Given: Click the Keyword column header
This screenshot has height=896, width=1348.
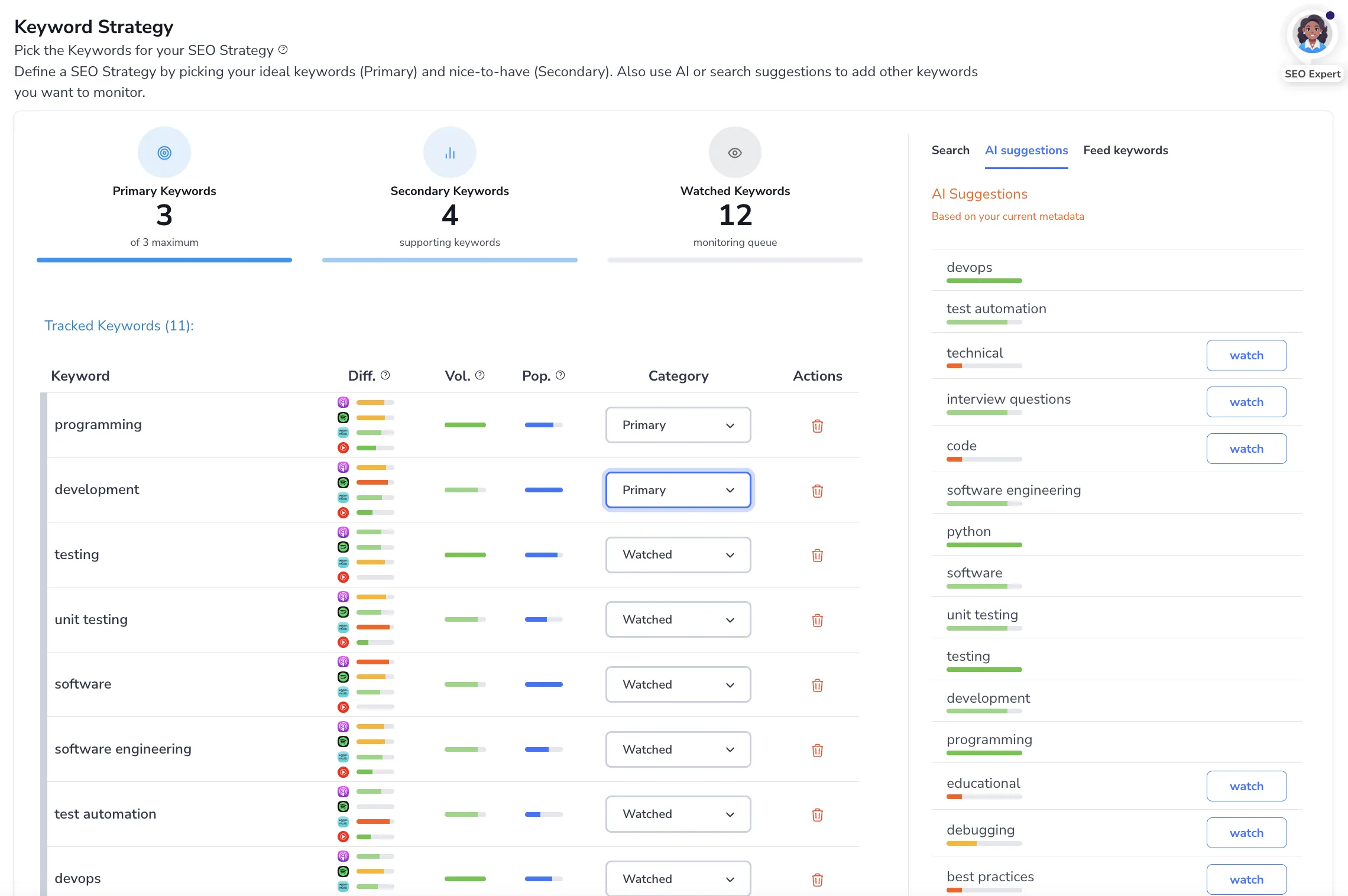Looking at the screenshot, I should (80, 376).
